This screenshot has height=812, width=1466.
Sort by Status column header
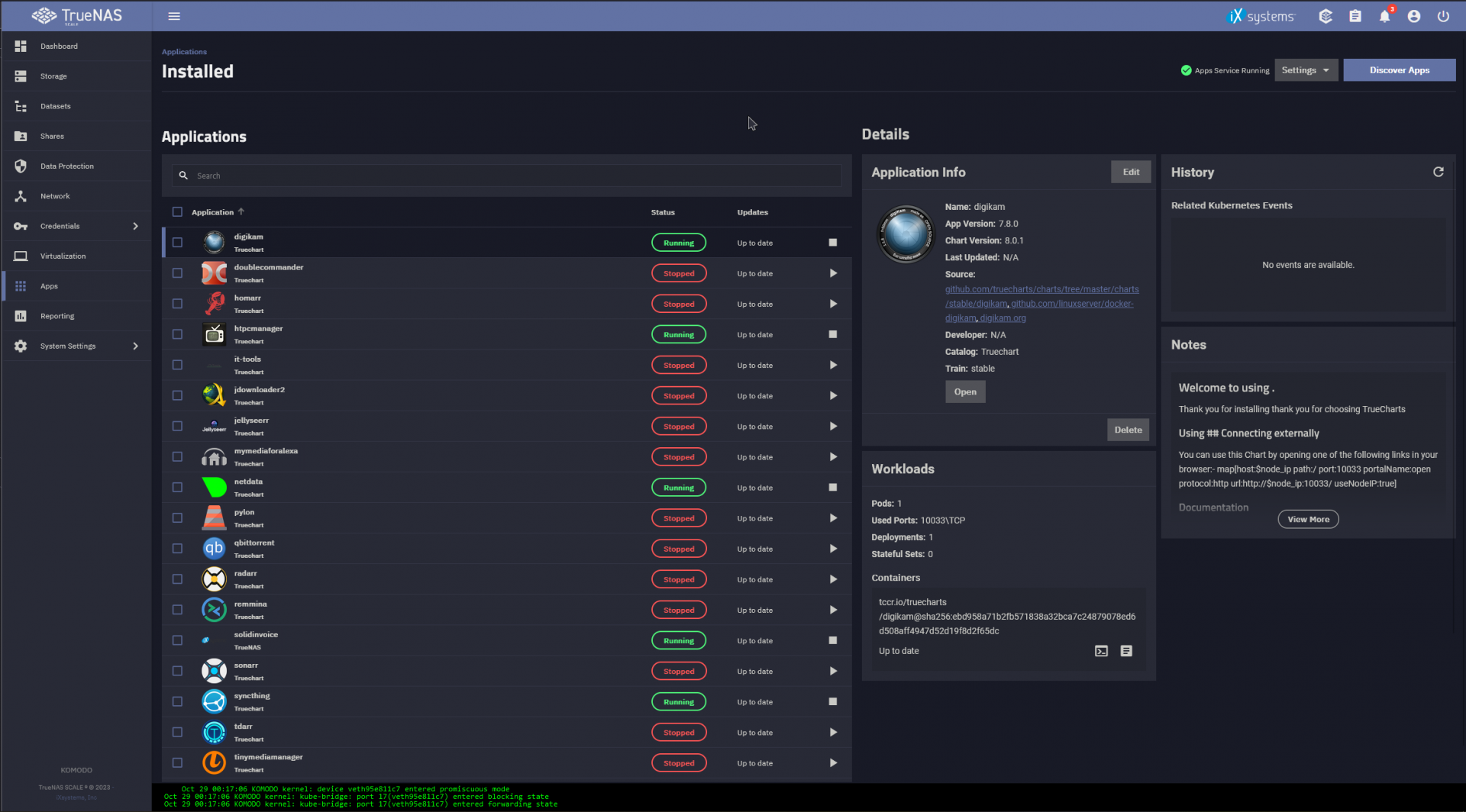(663, 212)
